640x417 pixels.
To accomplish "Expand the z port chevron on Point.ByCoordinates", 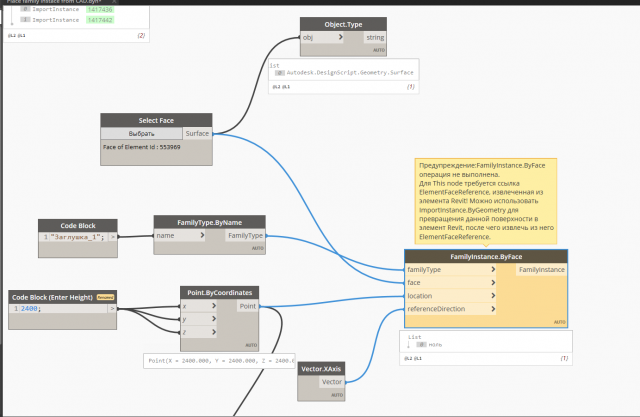I will coord(213,332).
